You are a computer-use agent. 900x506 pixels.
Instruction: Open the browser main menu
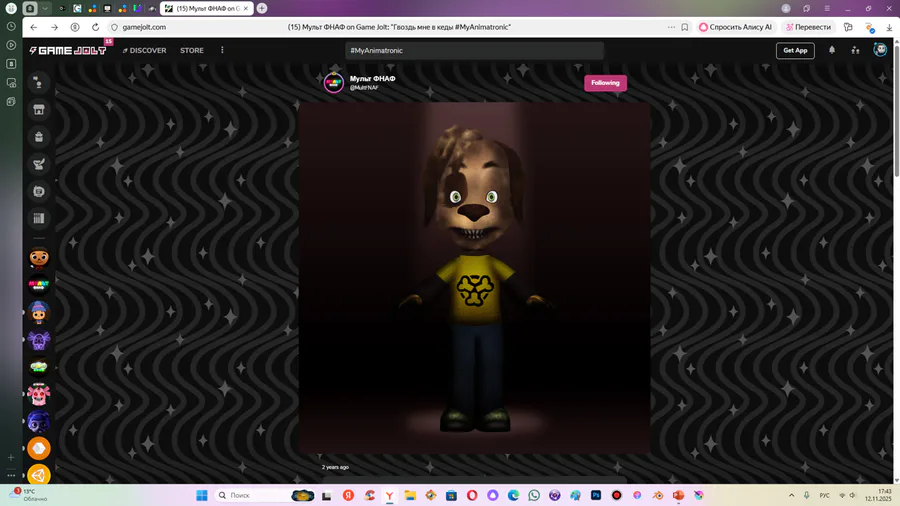[827, 8]
